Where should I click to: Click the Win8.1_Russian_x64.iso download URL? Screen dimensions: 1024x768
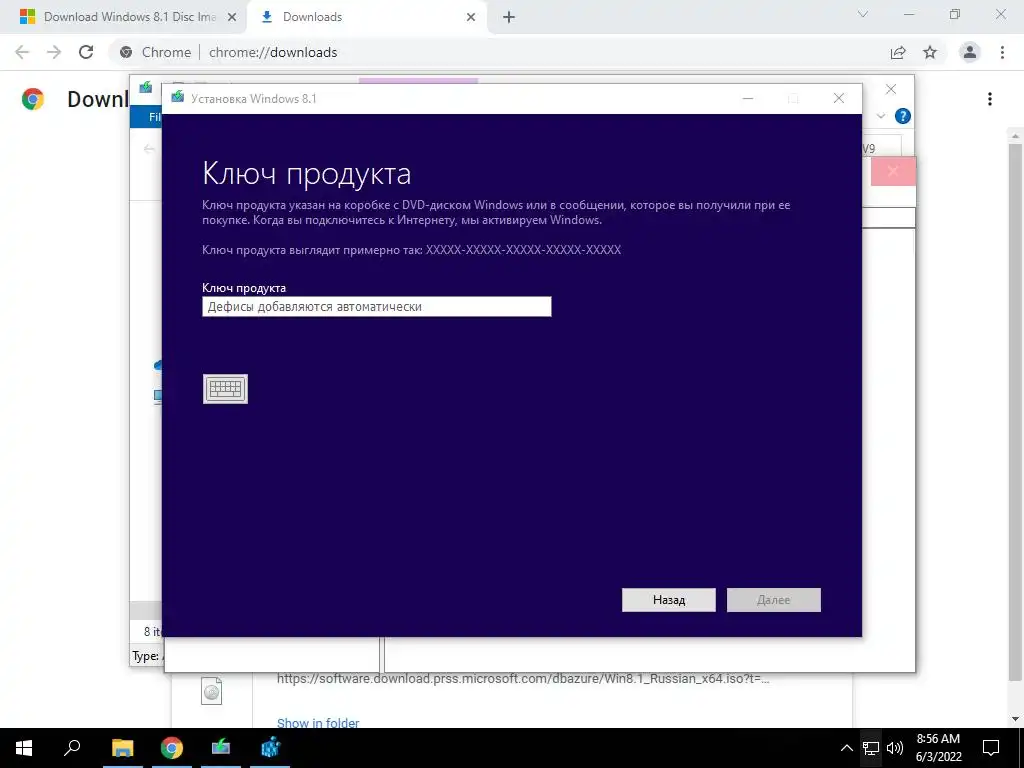click(x=523, y=679)
